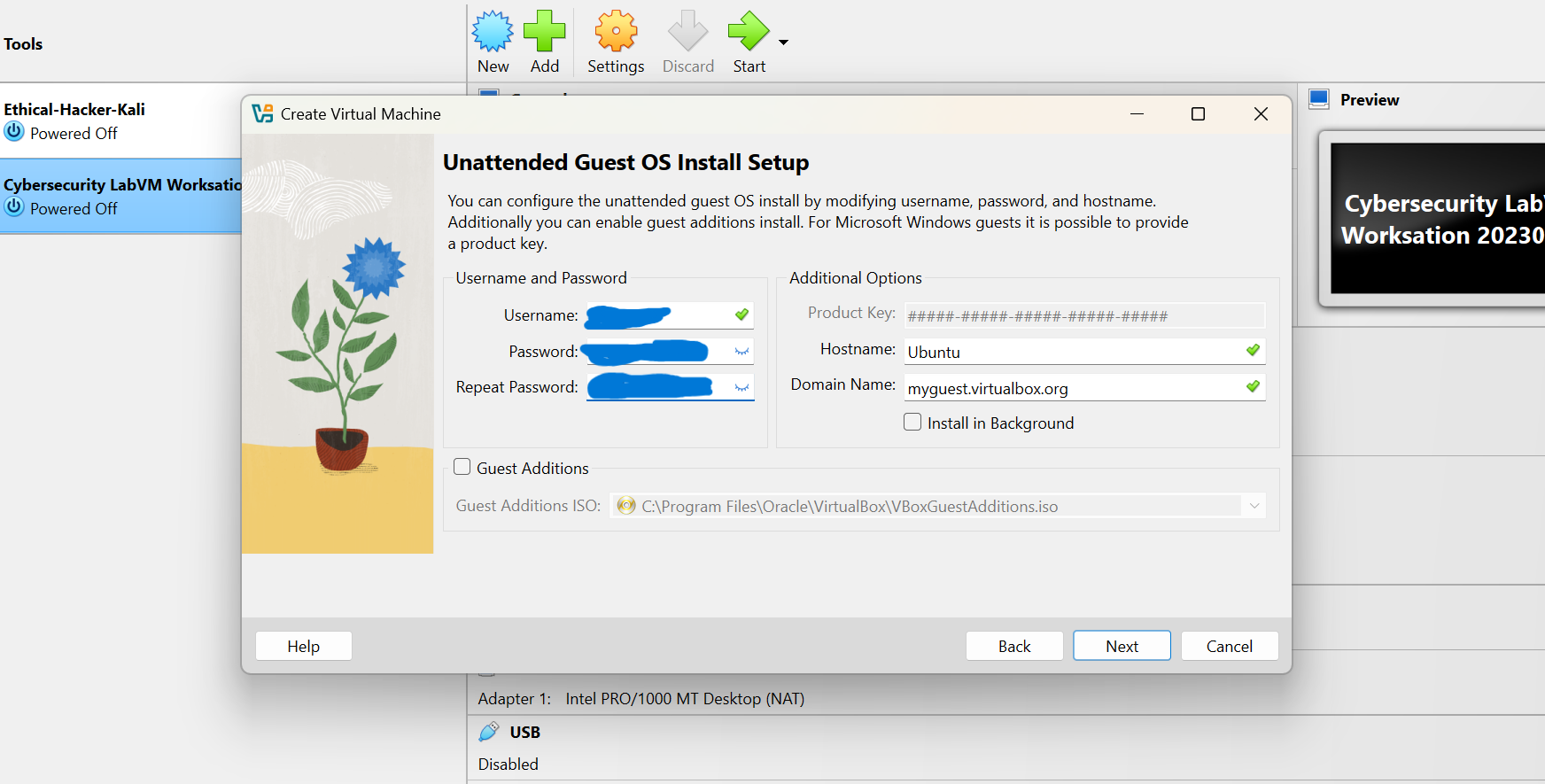1545x784 pixels.
Task: Select Cybersecurity LabVM Worksation in VM list
Action: 120,197
